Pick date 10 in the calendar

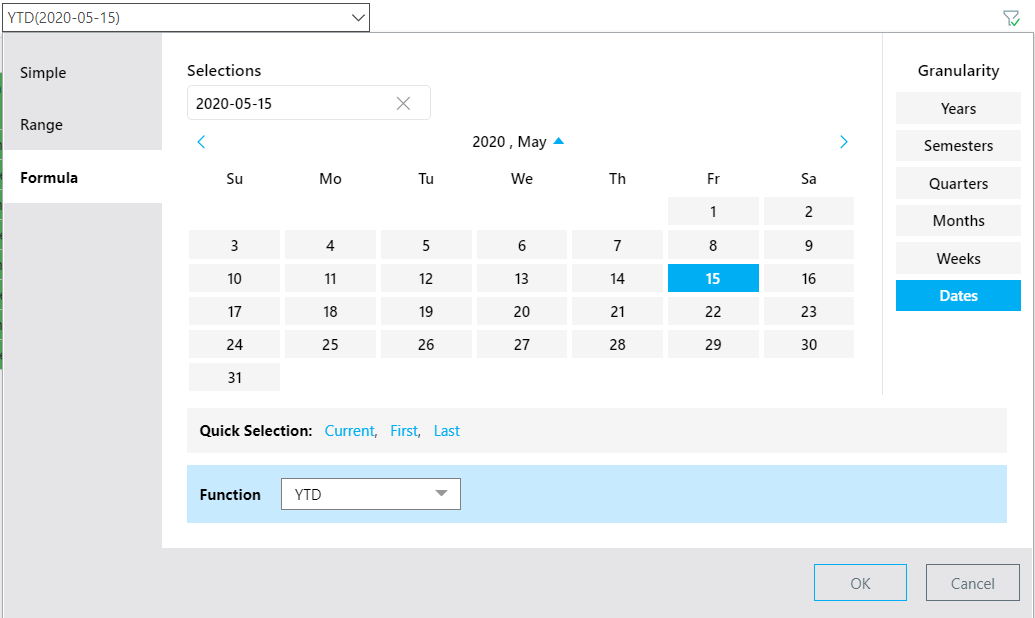click(234, 278)
